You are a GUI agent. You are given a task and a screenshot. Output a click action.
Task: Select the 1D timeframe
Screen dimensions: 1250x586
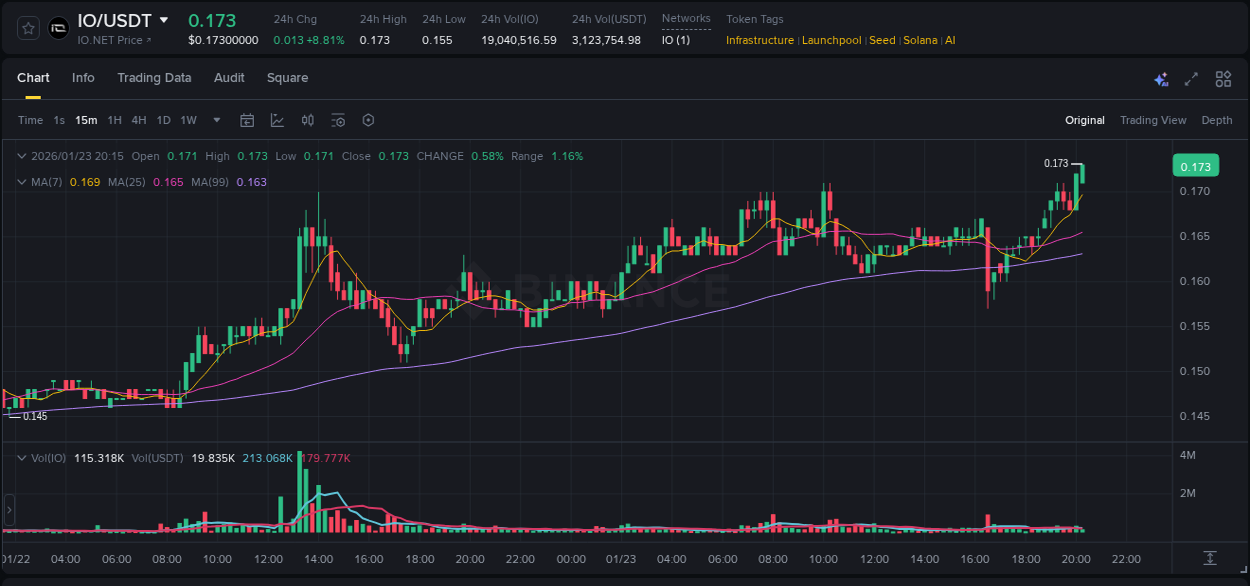tap(163, 120)
